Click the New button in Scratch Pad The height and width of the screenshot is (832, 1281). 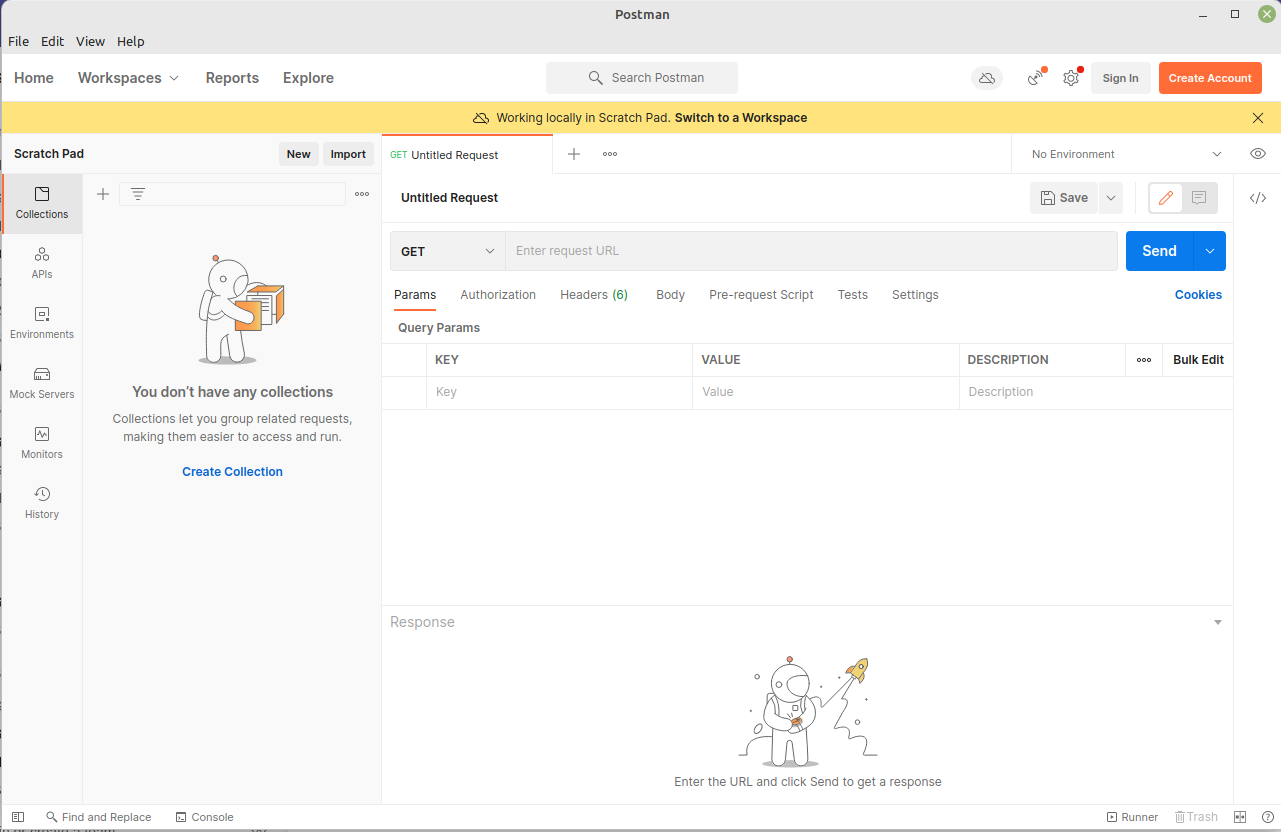pyautogui.click(x=298, y=154)
